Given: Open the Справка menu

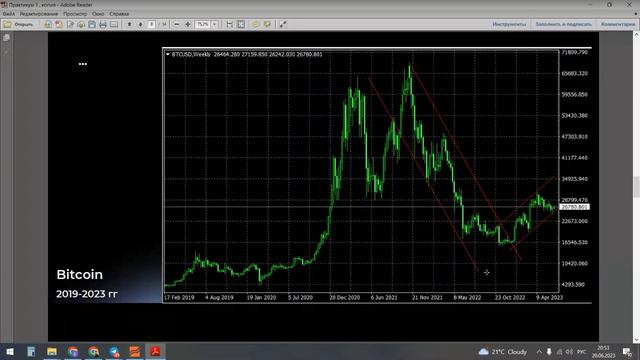Looking at the screenshot, I should pyautogui.click(x=119, y=14).
